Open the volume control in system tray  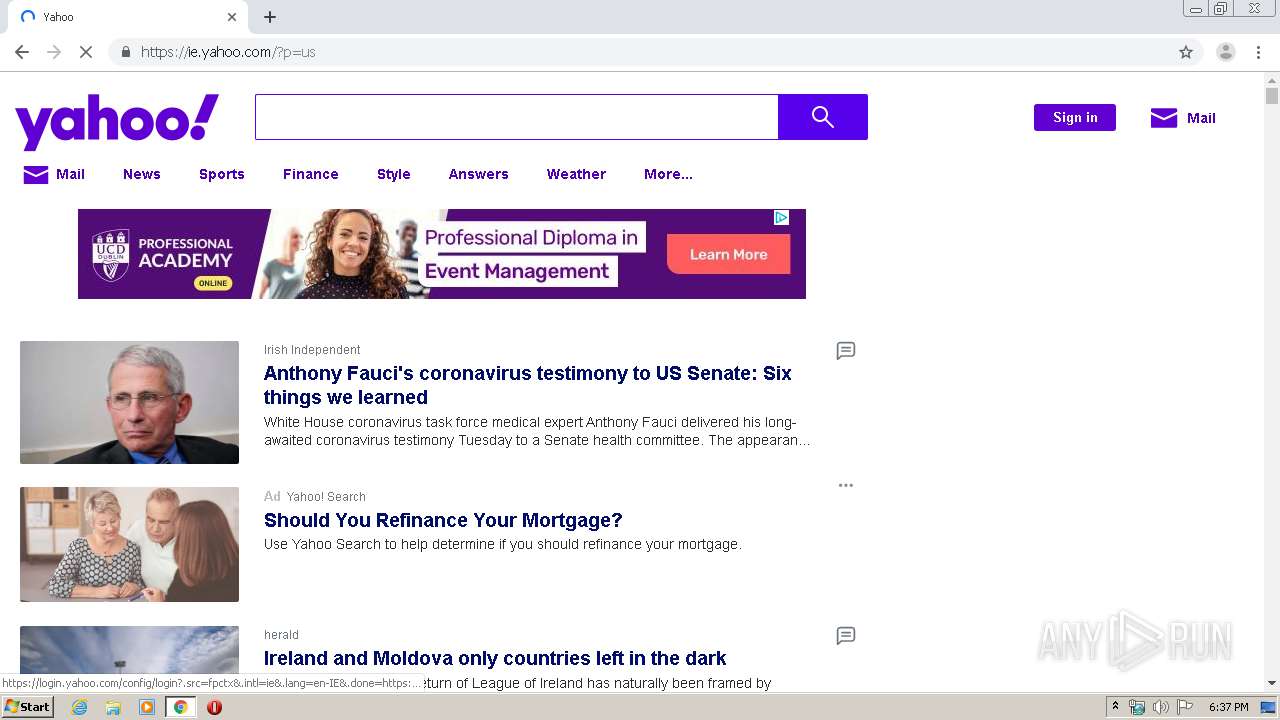tap(1160, 707)
